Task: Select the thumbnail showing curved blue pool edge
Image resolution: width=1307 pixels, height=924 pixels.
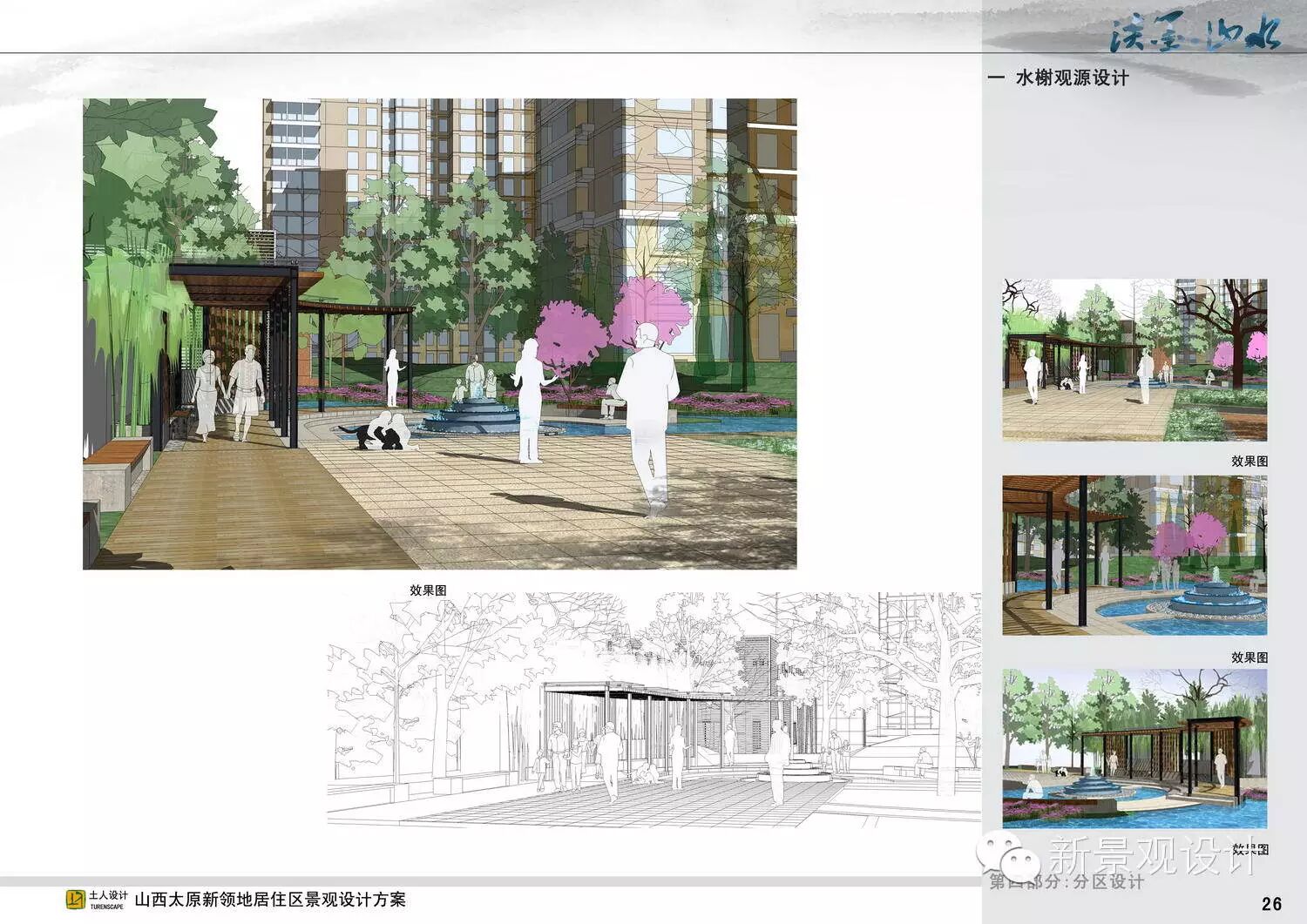Action: tap(1134, 555)
